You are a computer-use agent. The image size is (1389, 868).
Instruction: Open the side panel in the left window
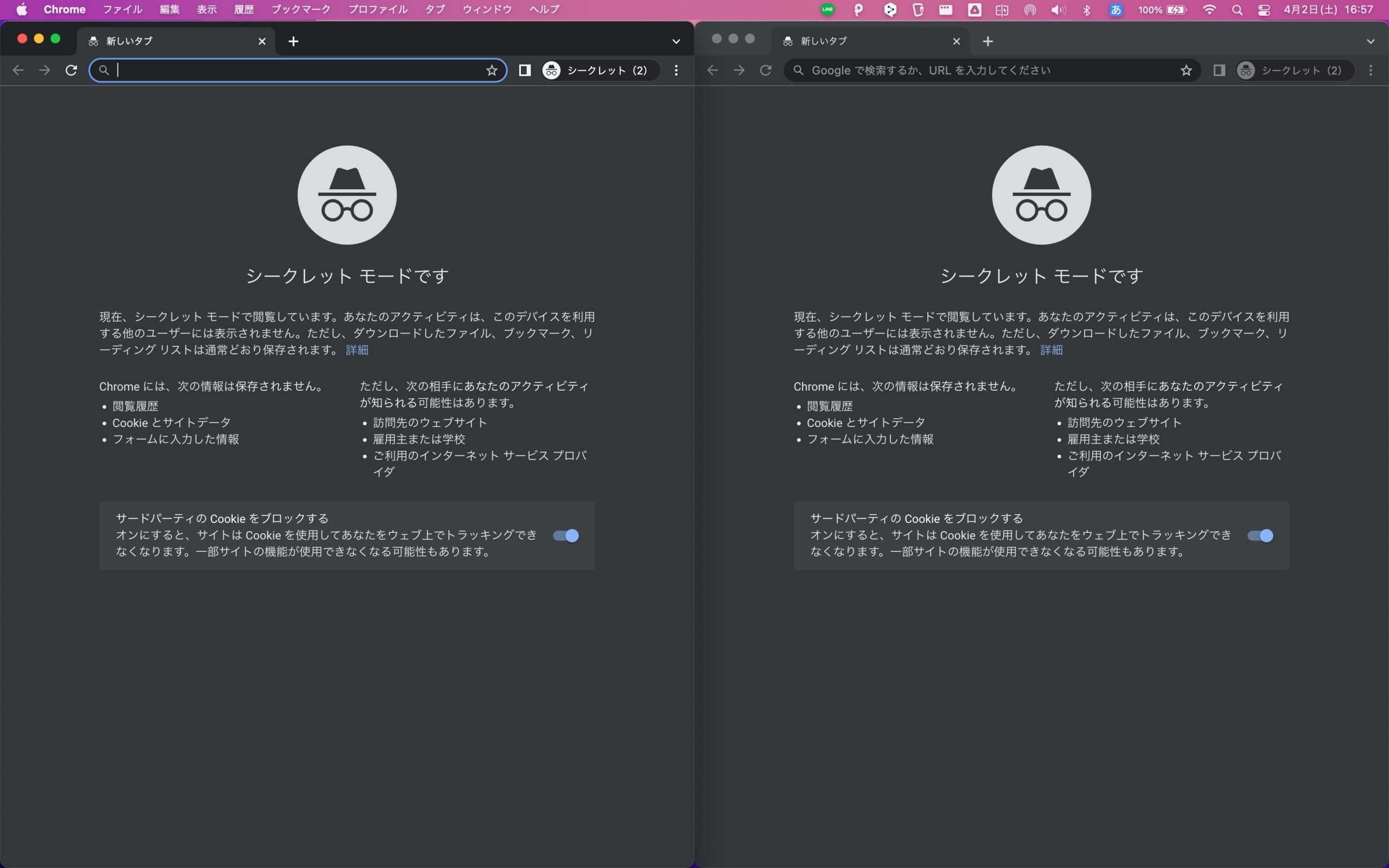[x=524, y=70]
